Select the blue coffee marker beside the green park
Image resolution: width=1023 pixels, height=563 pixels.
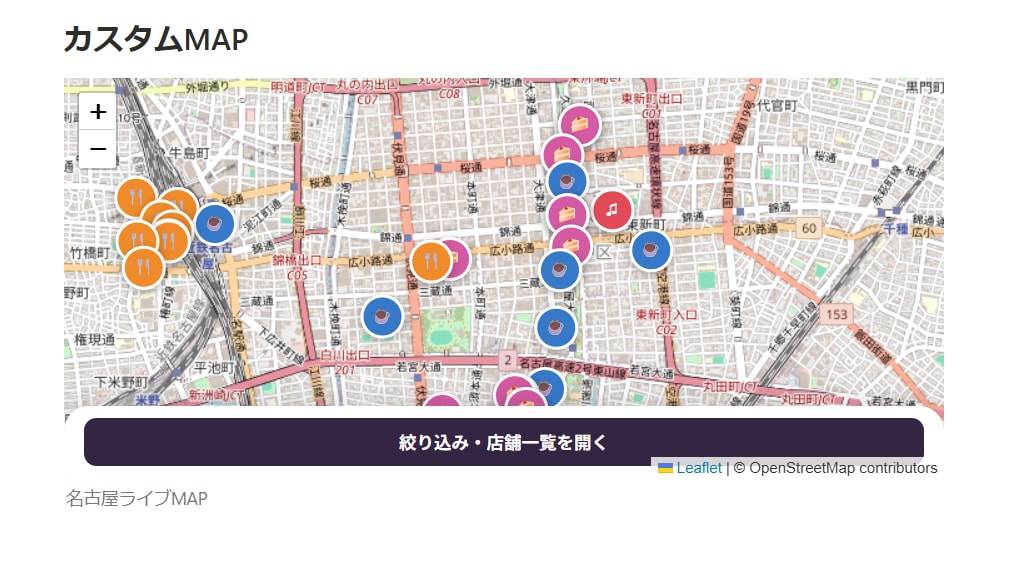(382, 316)
